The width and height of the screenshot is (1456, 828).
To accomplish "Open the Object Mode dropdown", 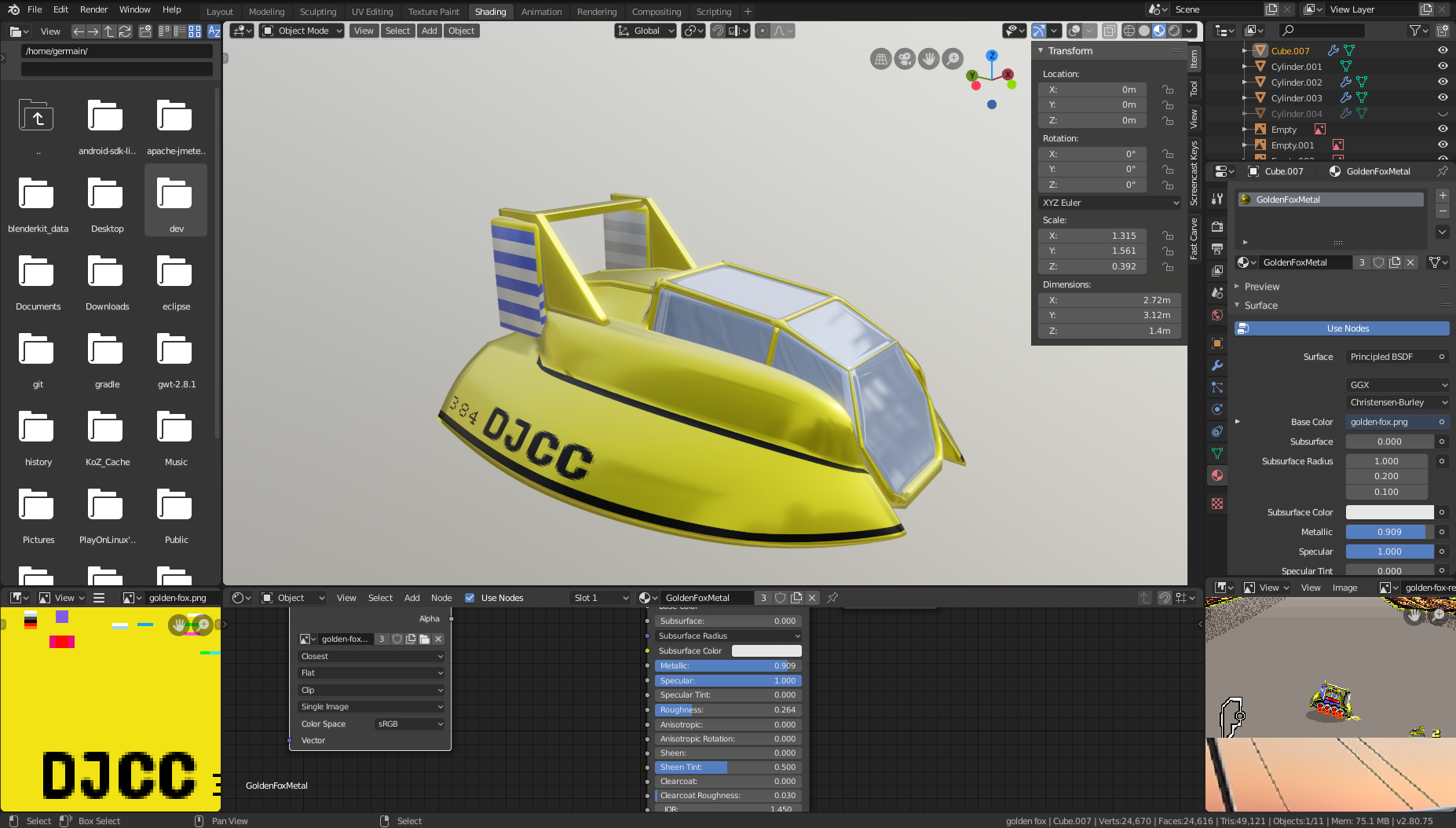I will pos(302,31).
